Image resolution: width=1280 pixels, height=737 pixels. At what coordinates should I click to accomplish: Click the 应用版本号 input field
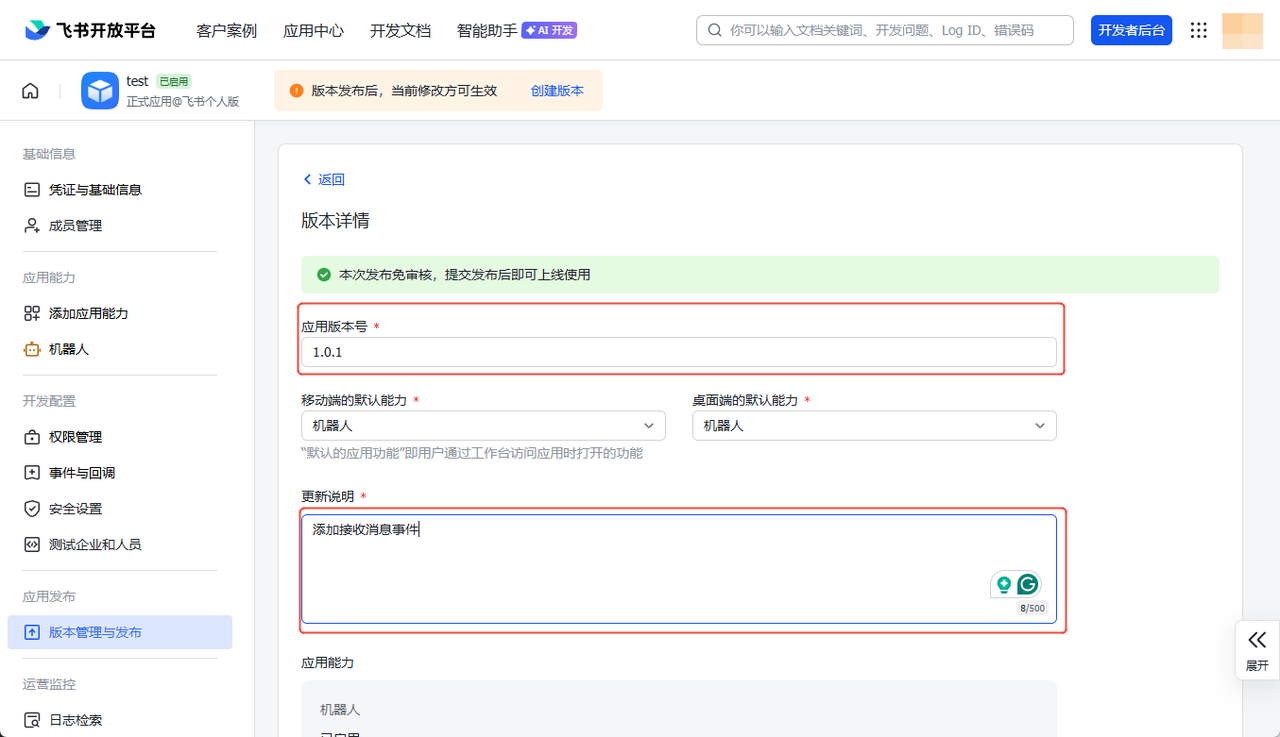[x=678, y=352]
